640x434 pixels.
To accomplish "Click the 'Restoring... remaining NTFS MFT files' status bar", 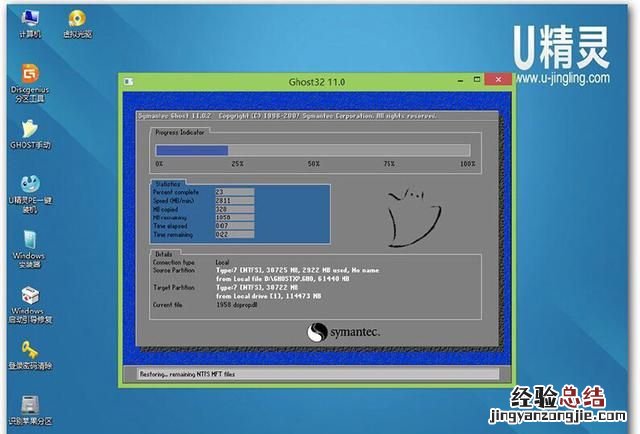I will pyautogui.click(x=318, y=374).
